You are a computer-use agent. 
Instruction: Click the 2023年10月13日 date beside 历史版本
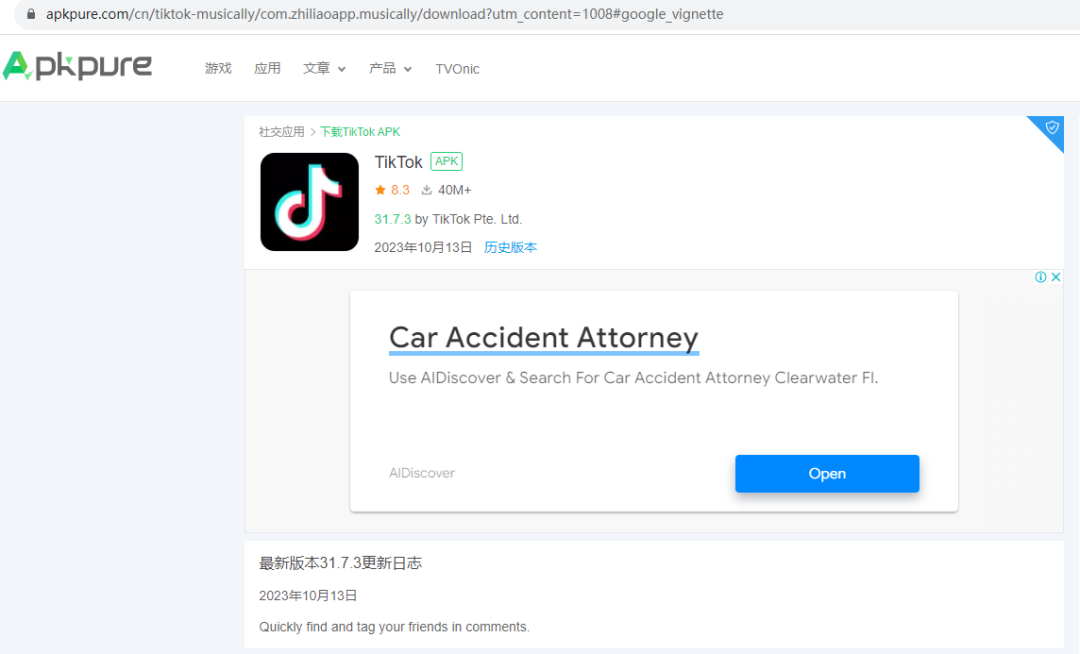(423, 247)
